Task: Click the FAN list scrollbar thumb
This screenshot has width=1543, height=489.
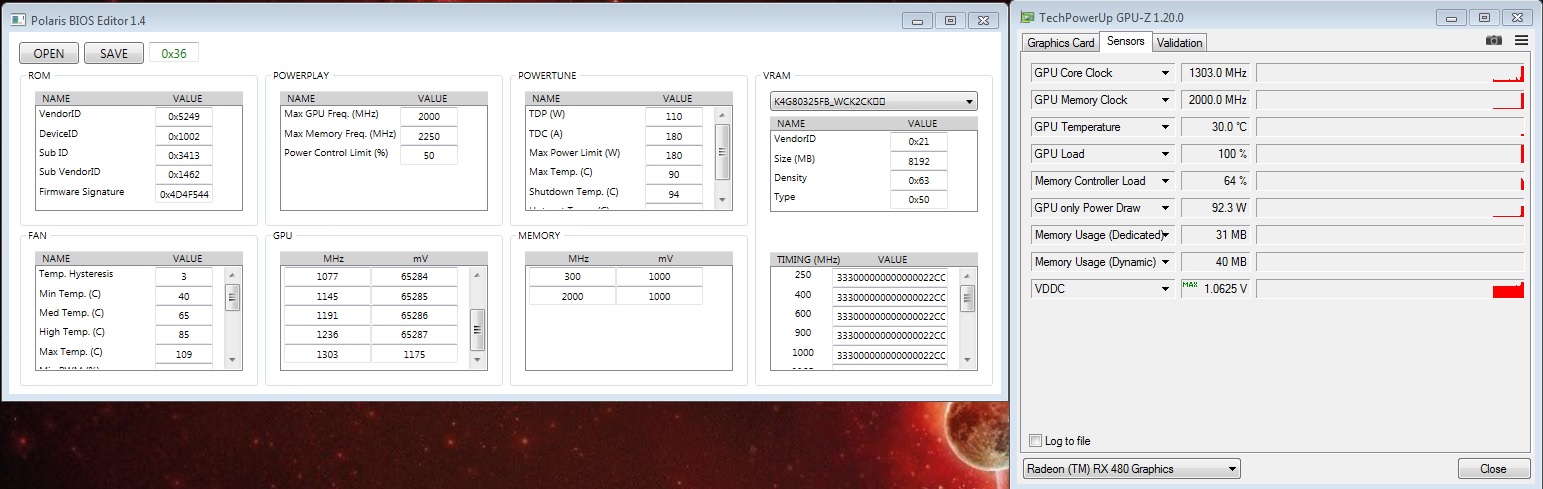Action: (232, 295)
